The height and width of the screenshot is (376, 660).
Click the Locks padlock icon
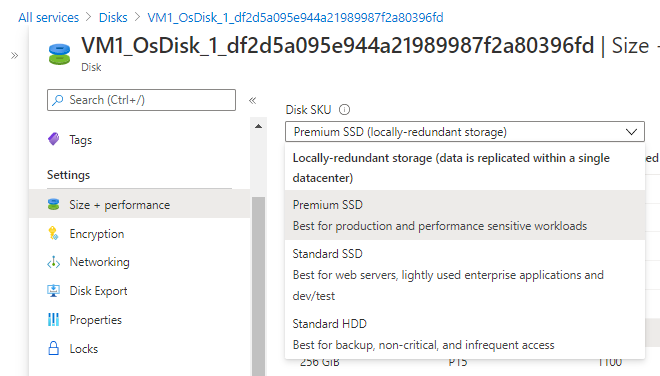point(53,348)
